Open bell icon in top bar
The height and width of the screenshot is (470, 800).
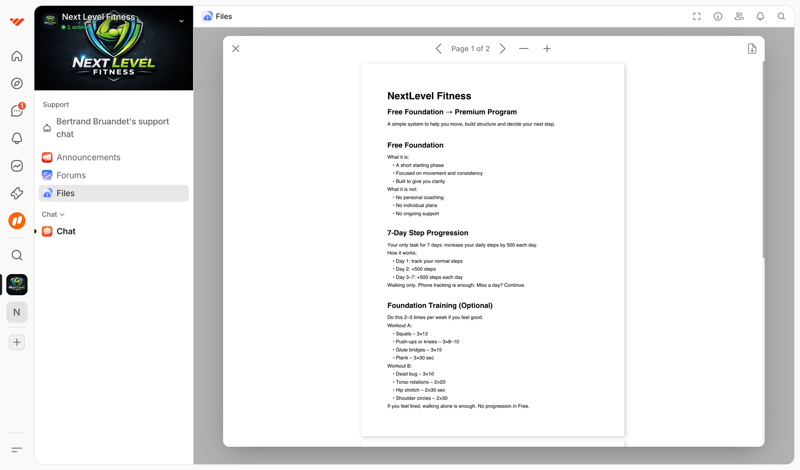[x=760, y=16]
